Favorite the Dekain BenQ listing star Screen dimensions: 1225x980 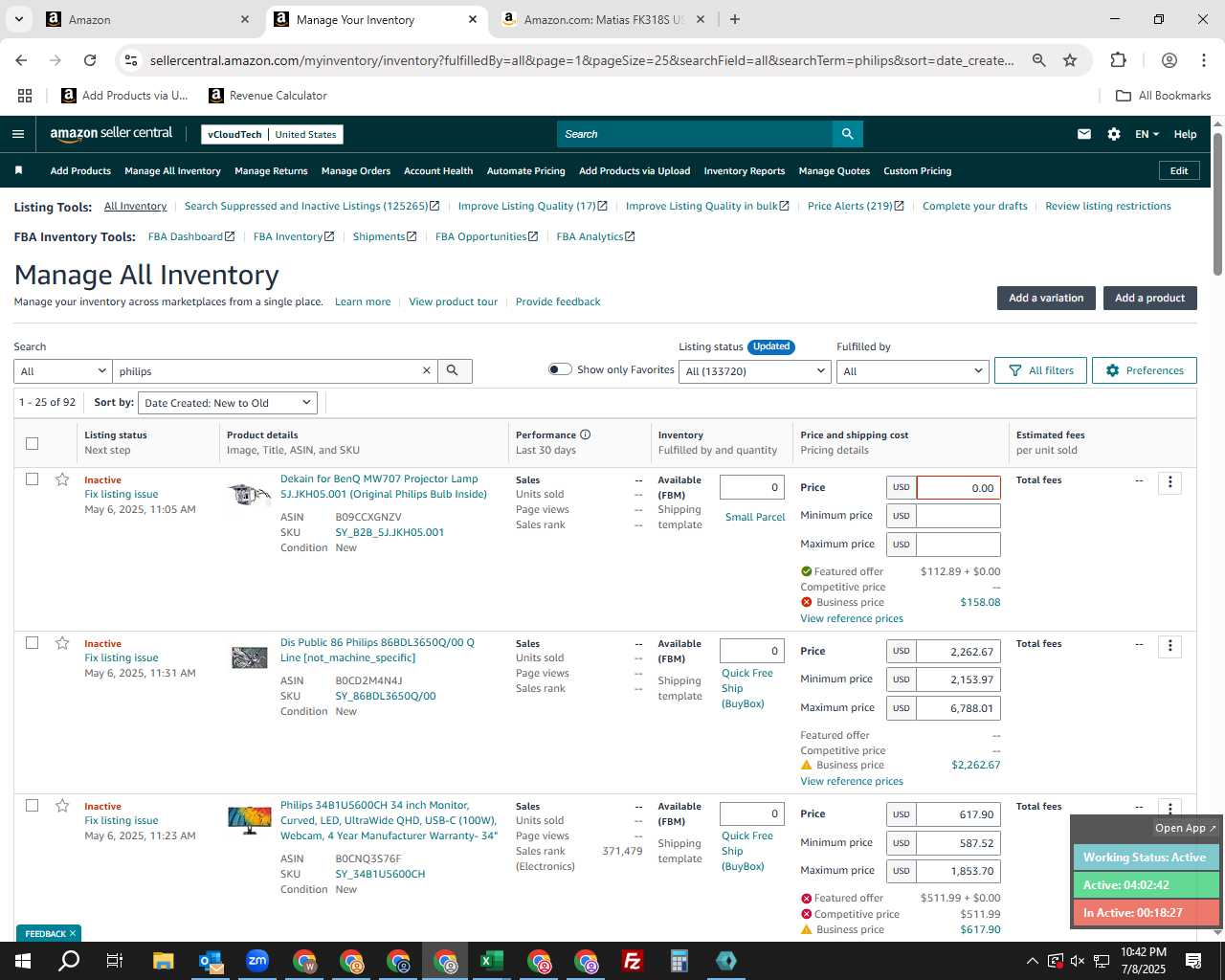click(62, 479)
